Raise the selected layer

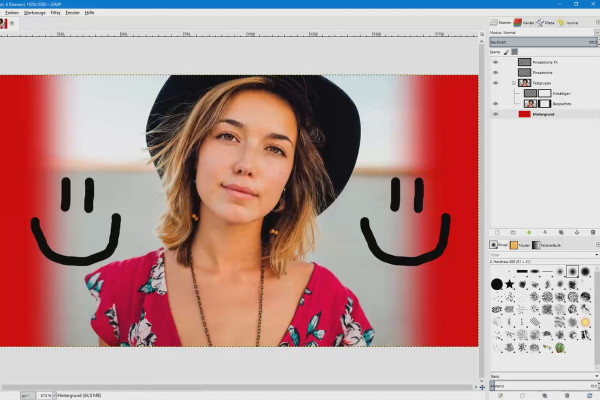tap(529, 232)
